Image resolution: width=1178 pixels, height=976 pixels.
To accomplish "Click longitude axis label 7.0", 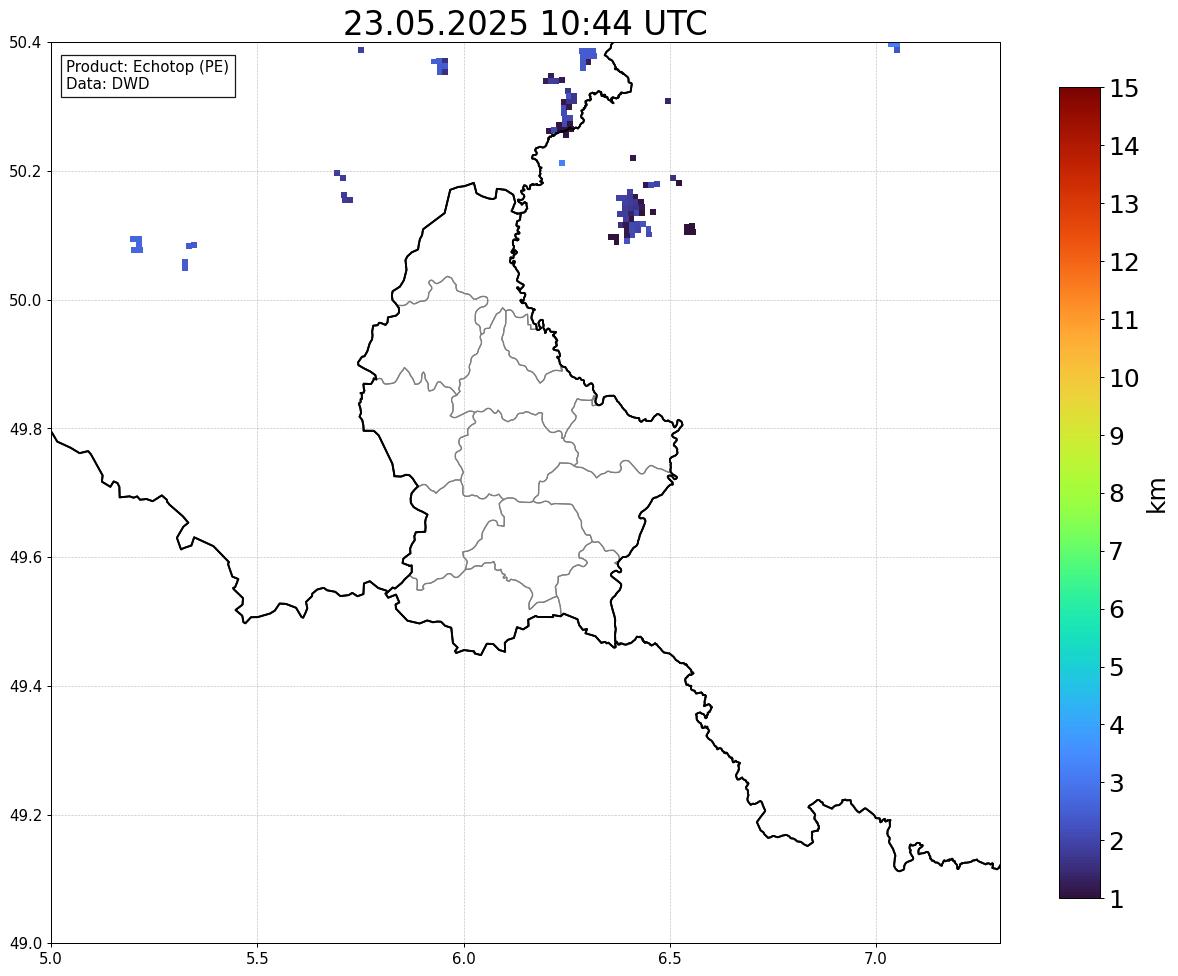I will (876, 959).
